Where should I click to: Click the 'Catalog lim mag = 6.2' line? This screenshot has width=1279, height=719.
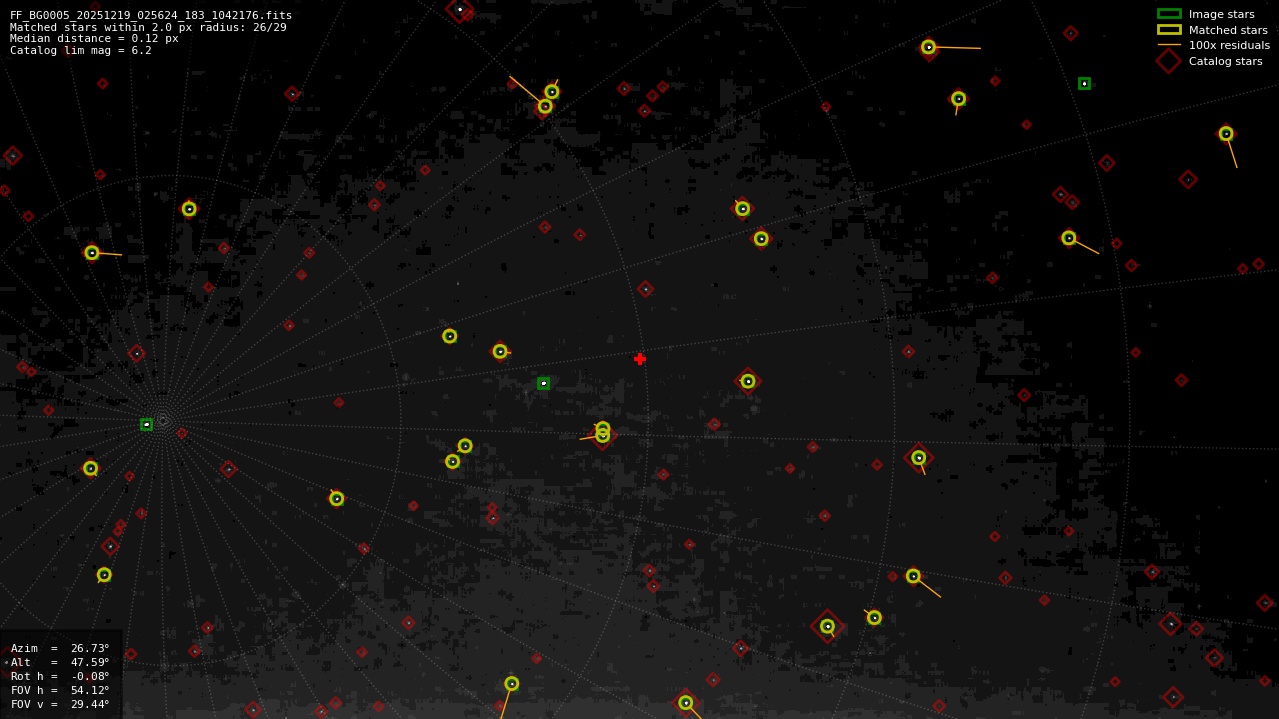[81, 50]
